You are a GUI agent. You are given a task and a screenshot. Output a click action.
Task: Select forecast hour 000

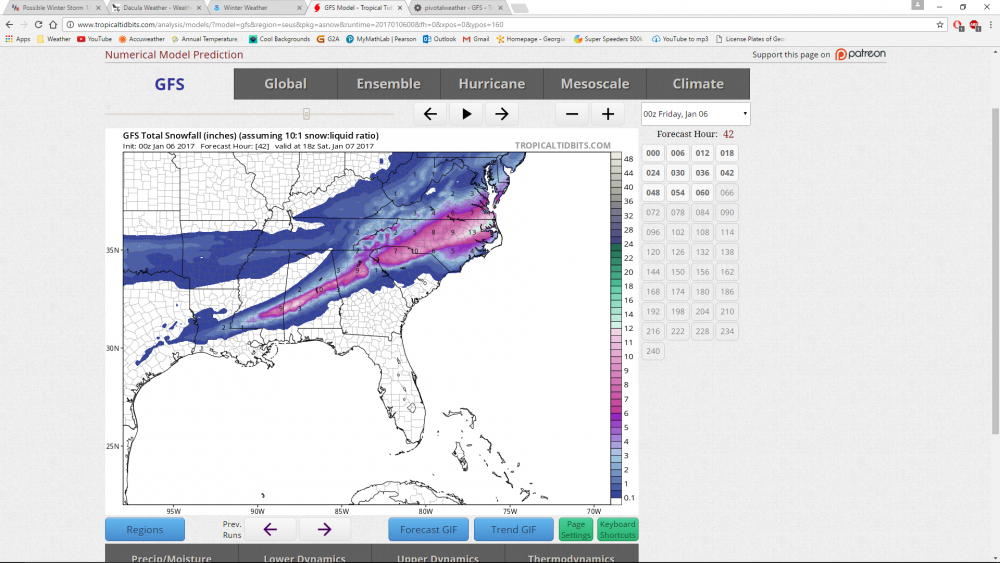pyautogui.click(x=653, y=153)
